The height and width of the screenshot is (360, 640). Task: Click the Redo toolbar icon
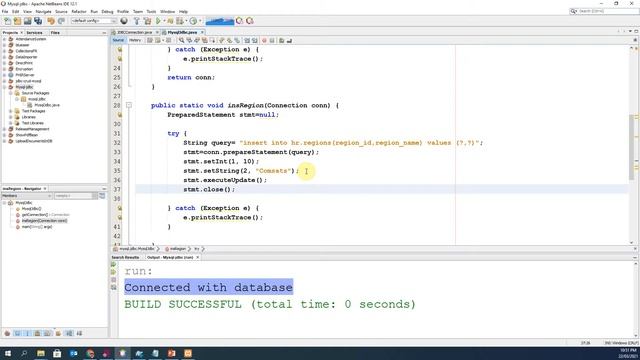tap(61, 21)
